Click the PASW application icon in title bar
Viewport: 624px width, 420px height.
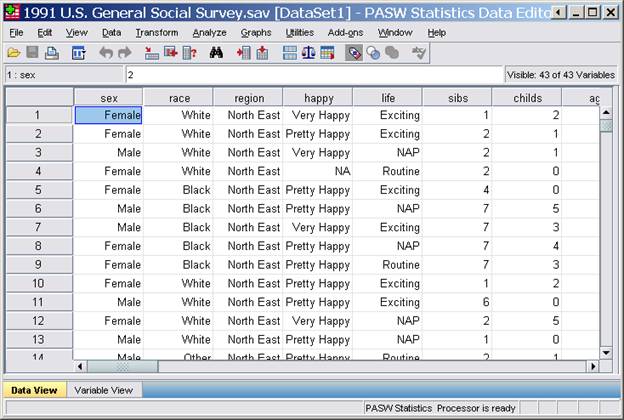[x=12, y=12]
